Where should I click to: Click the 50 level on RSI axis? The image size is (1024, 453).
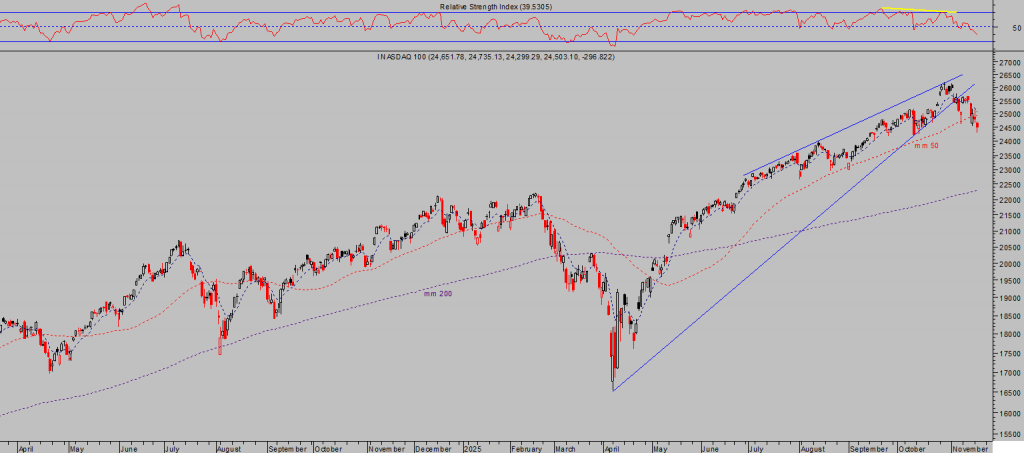pyautogui.click(x=1015, y=28)
